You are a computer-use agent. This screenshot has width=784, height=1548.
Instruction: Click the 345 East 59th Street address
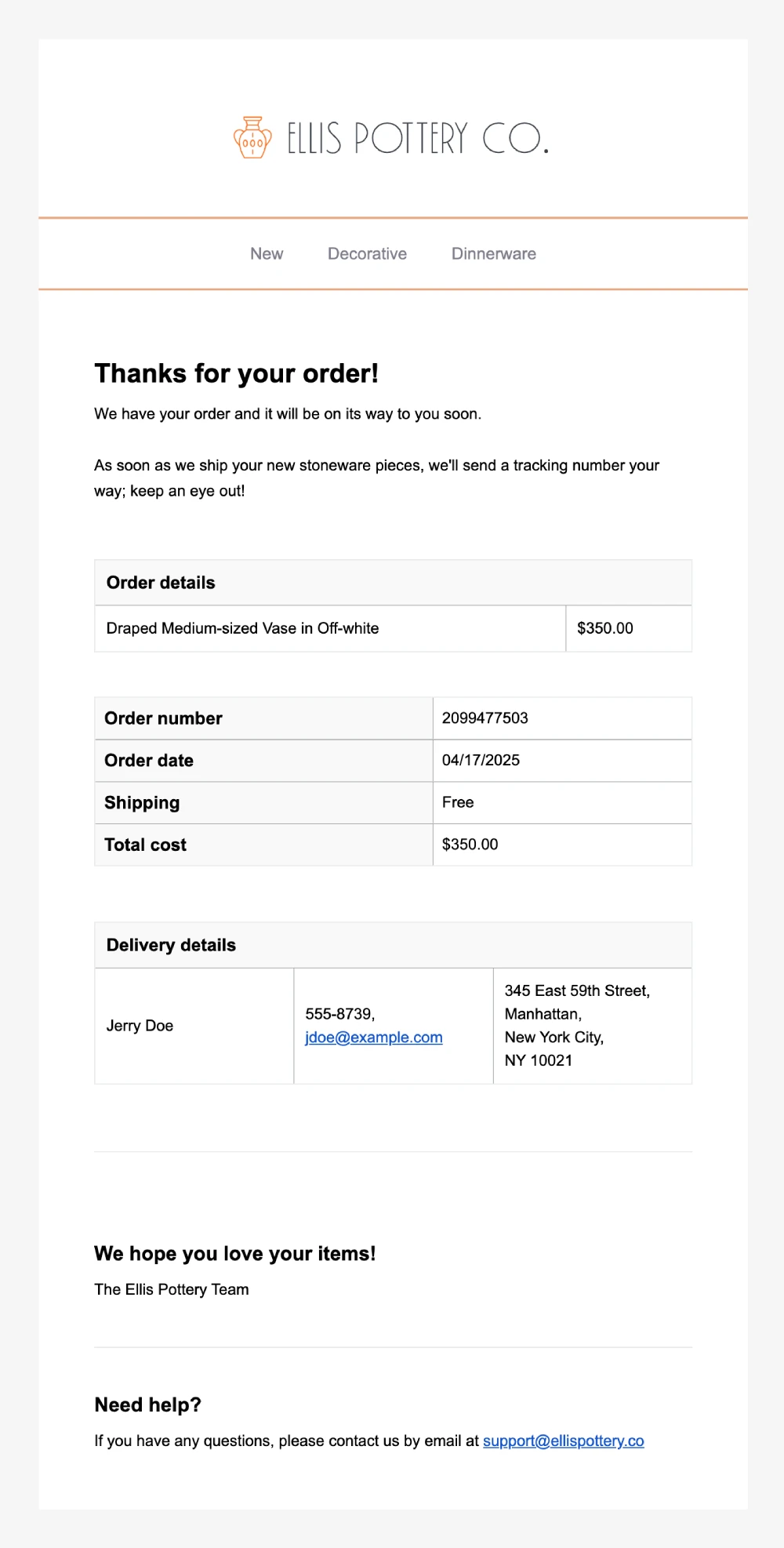click(x=576, y=991)
